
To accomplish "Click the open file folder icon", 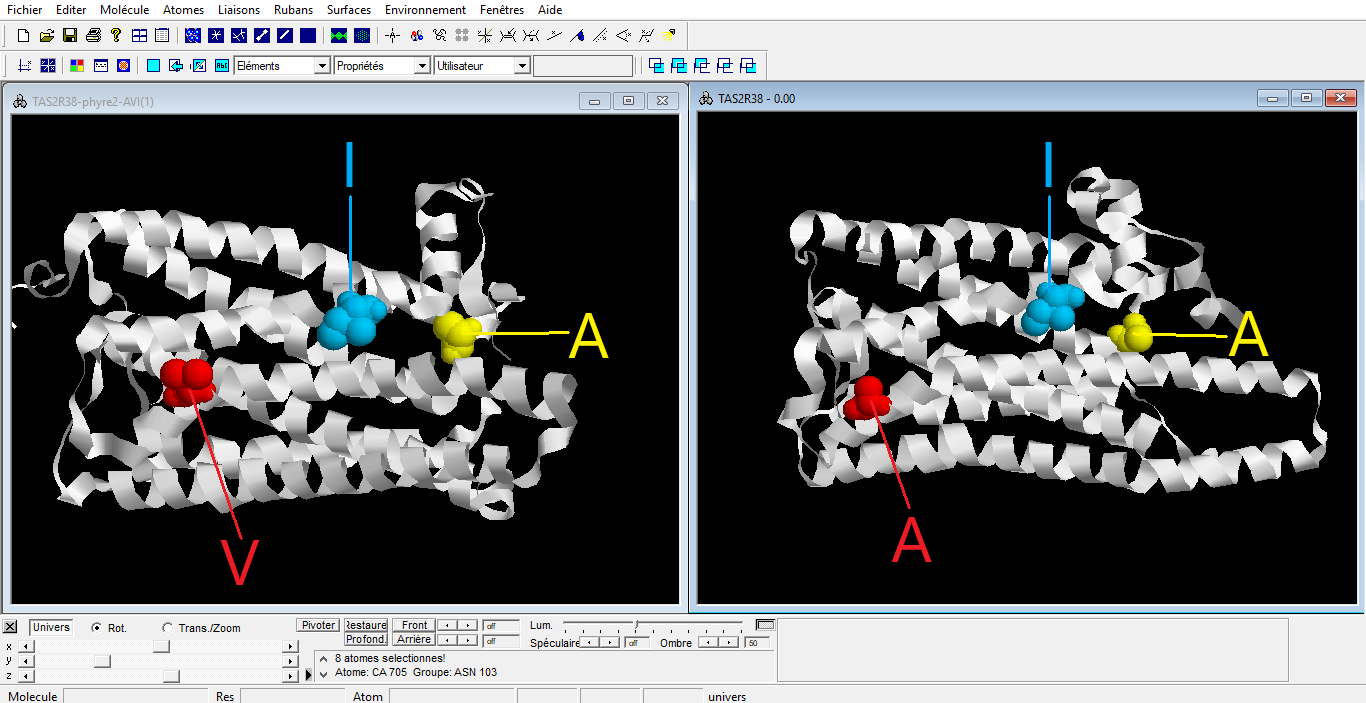I will point(46,36).
